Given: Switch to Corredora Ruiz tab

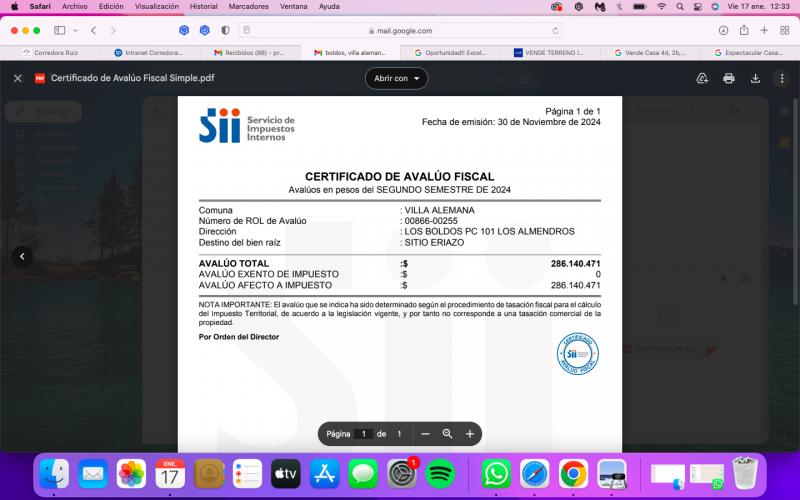Looking at the screenshot, I should point(50,53).
